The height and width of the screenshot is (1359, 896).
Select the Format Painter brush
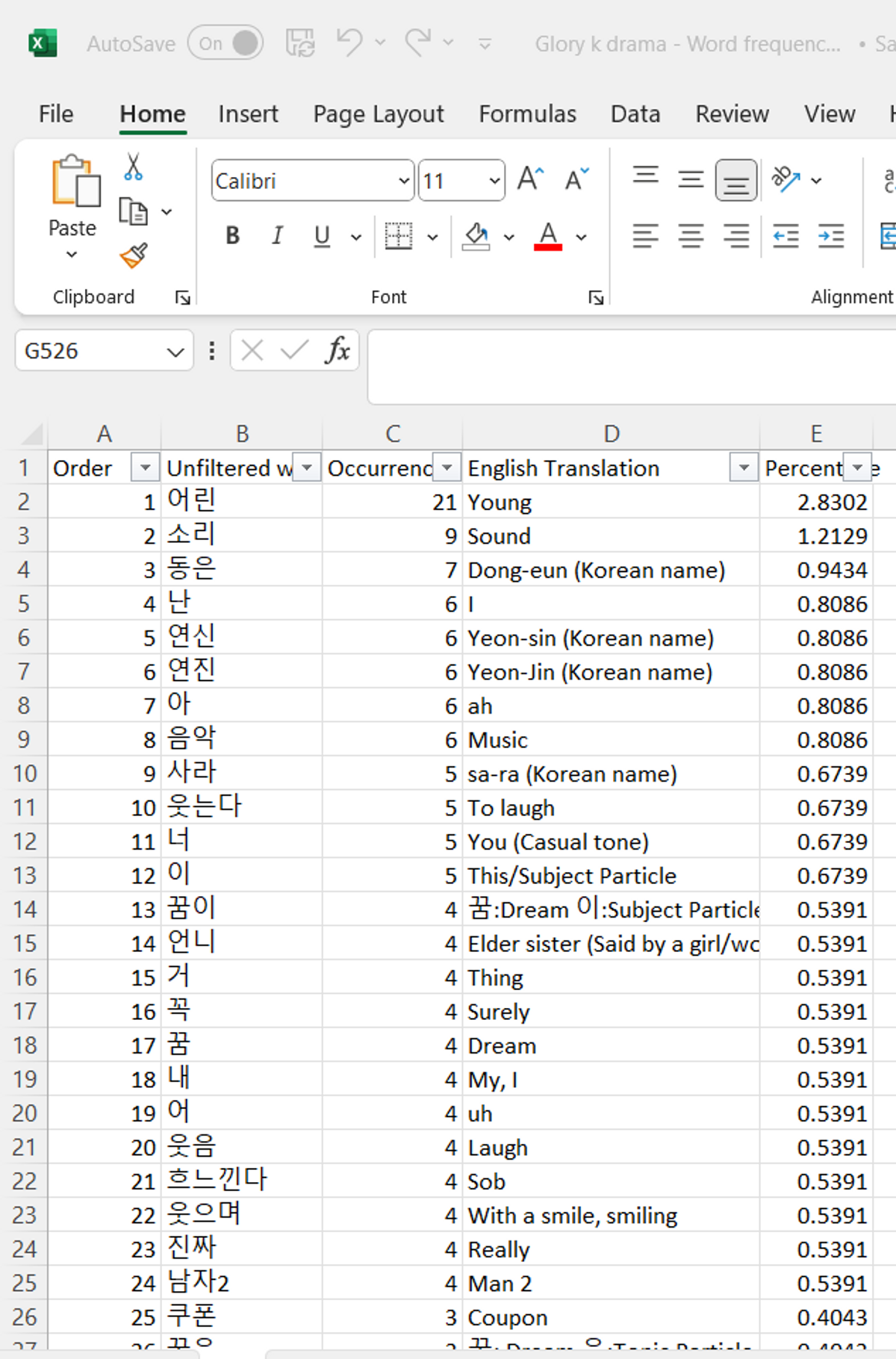tap(134, 255)
